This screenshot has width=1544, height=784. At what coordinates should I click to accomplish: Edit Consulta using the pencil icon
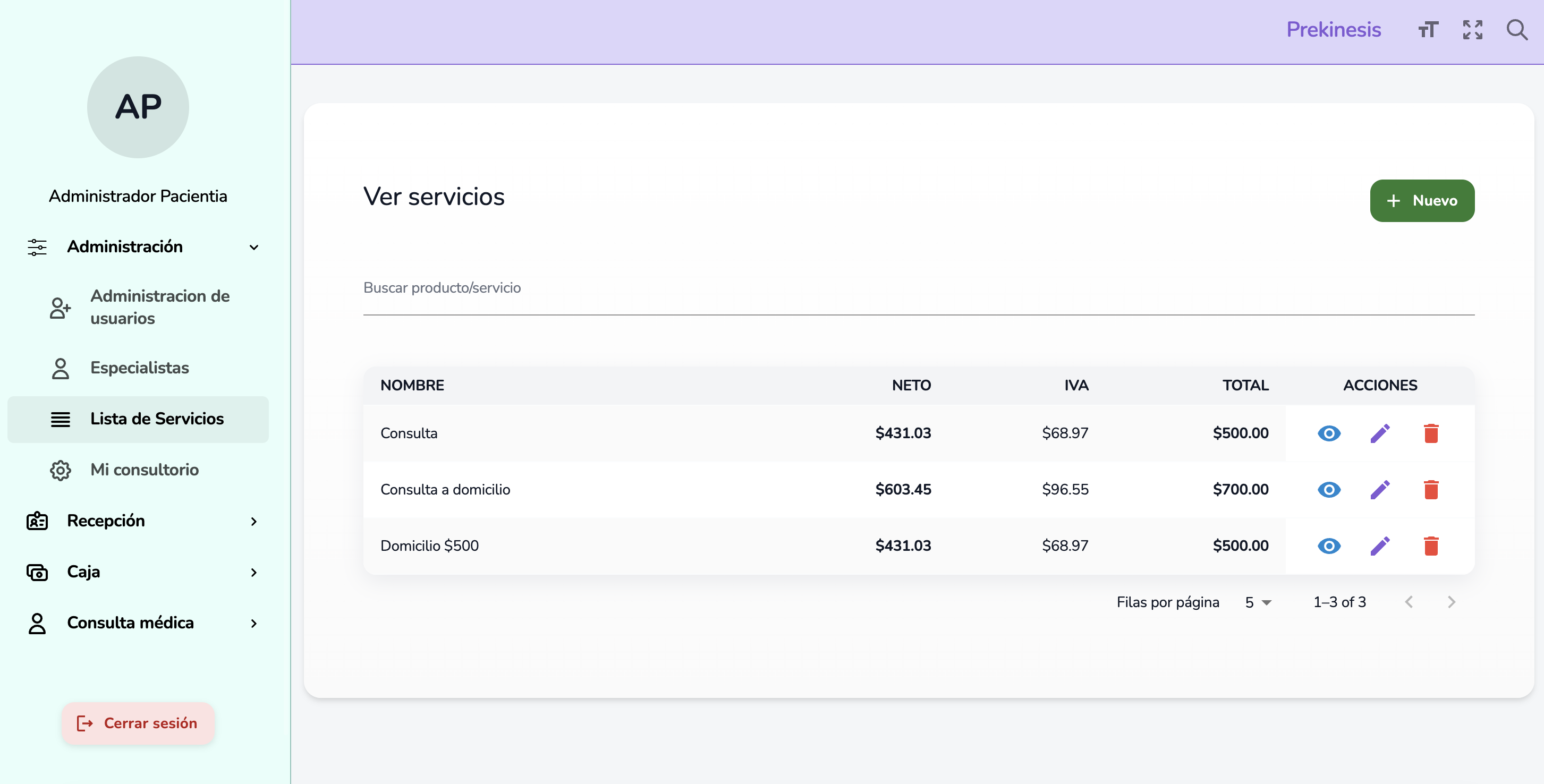1380,433
